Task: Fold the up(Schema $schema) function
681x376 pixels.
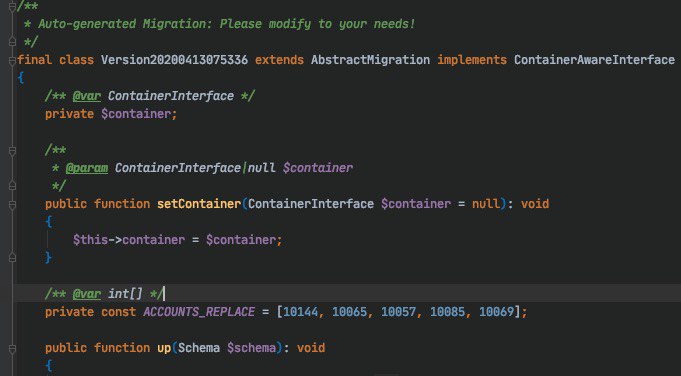Action: tap(12, 348)
